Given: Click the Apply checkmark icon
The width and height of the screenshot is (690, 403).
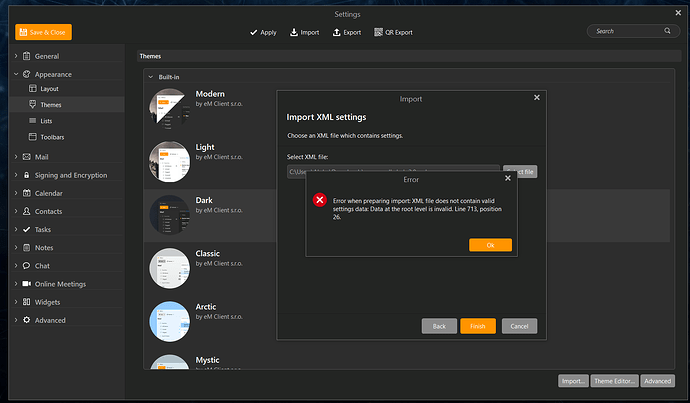Looking at the screenshot, I should click(x=253, y=33).
